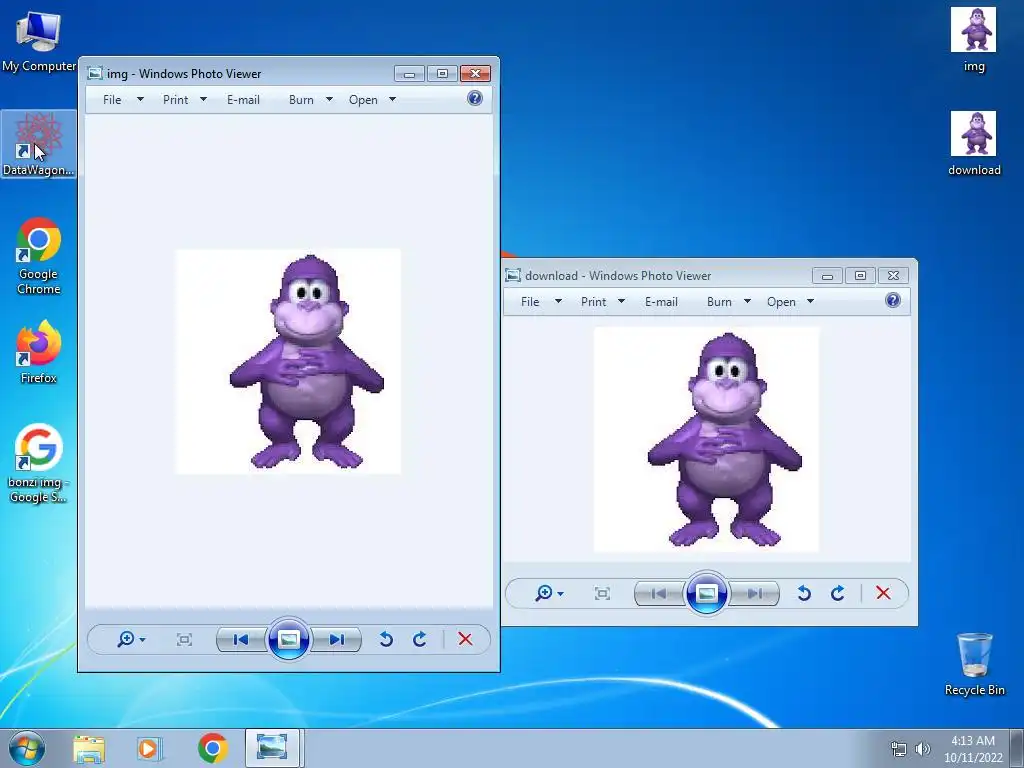Select Recycle Bin desktop icon

[x=974, y=664]
